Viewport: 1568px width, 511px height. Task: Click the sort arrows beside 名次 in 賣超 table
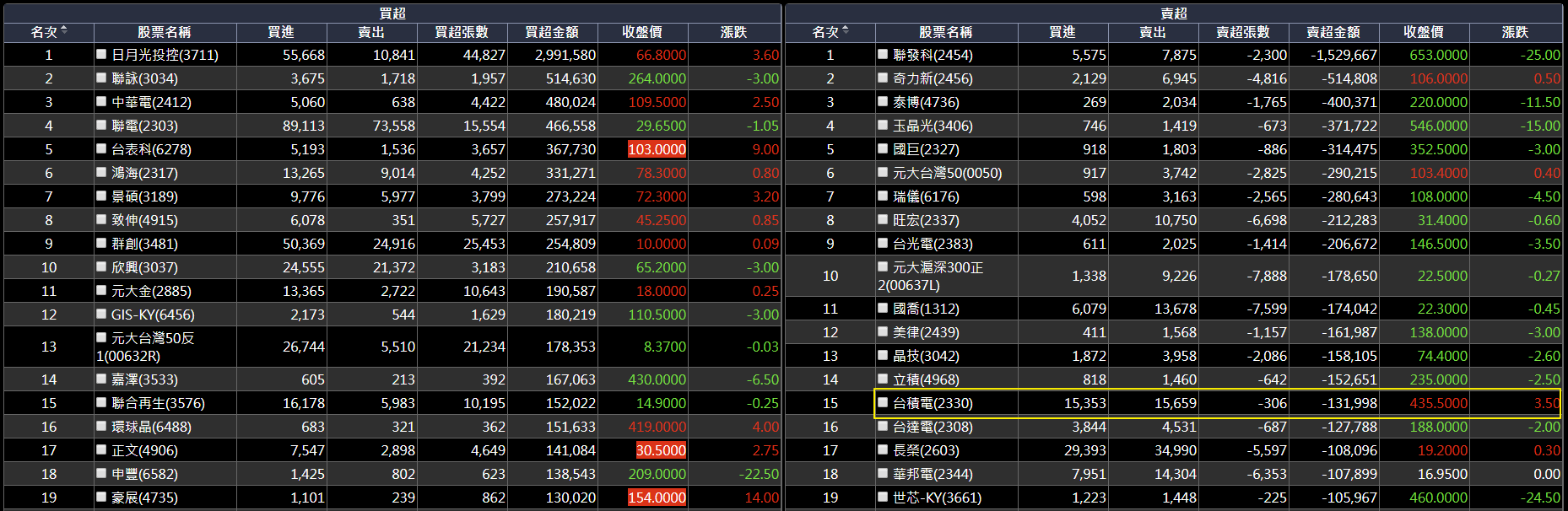(x=846, y=31)
